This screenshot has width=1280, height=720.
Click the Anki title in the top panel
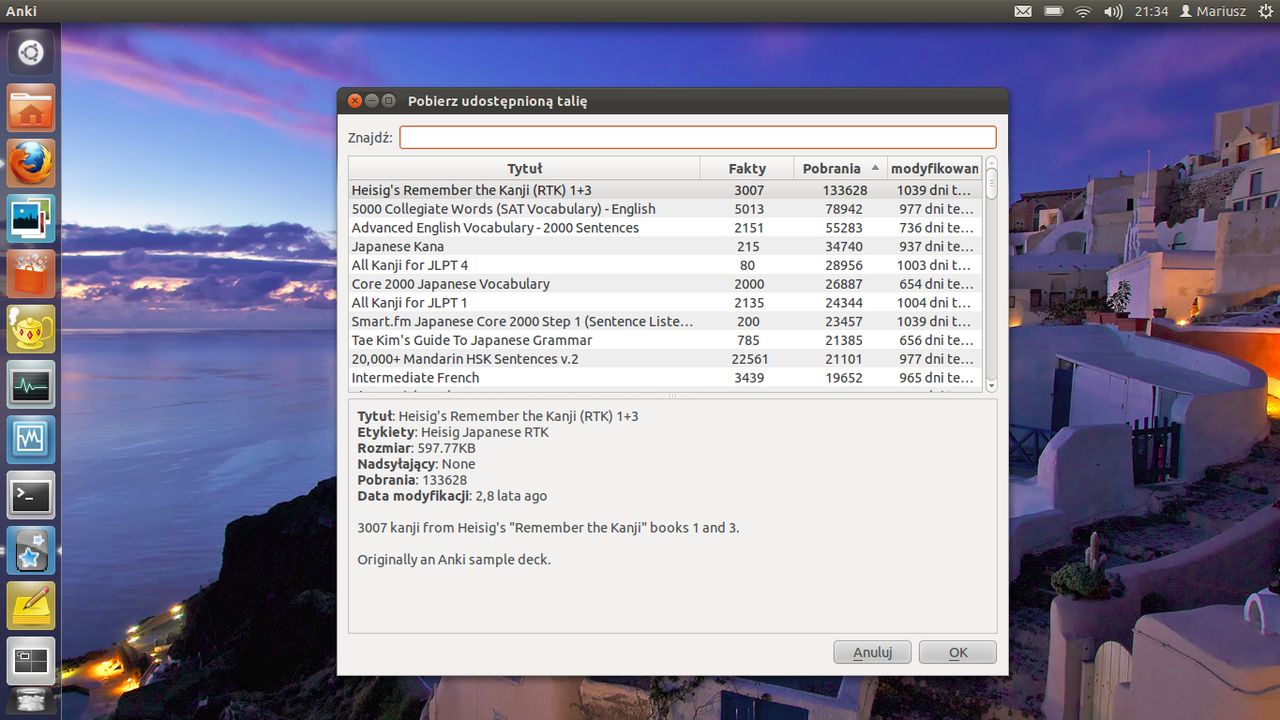pos(22,11)
